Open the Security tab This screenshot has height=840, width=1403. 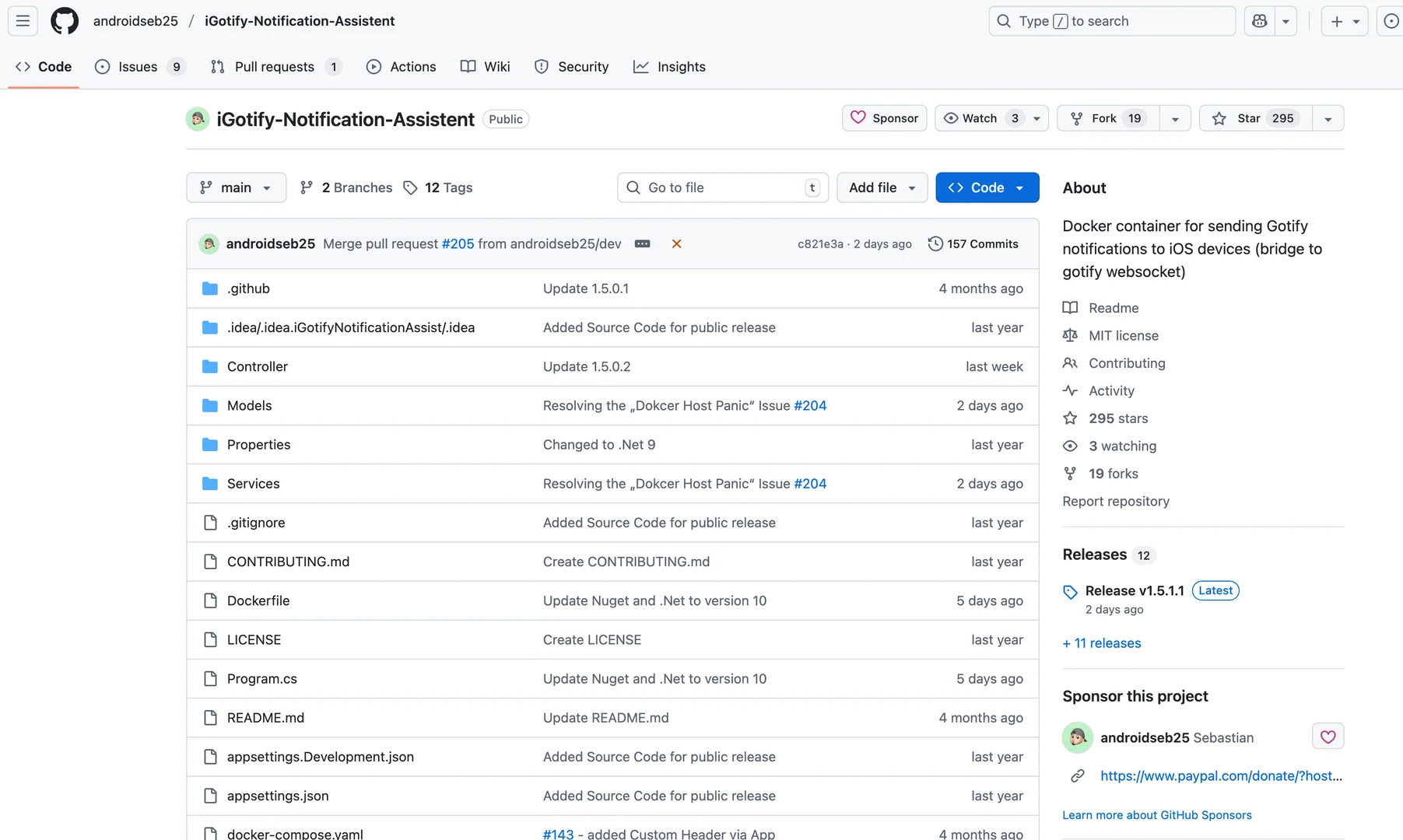572,67
